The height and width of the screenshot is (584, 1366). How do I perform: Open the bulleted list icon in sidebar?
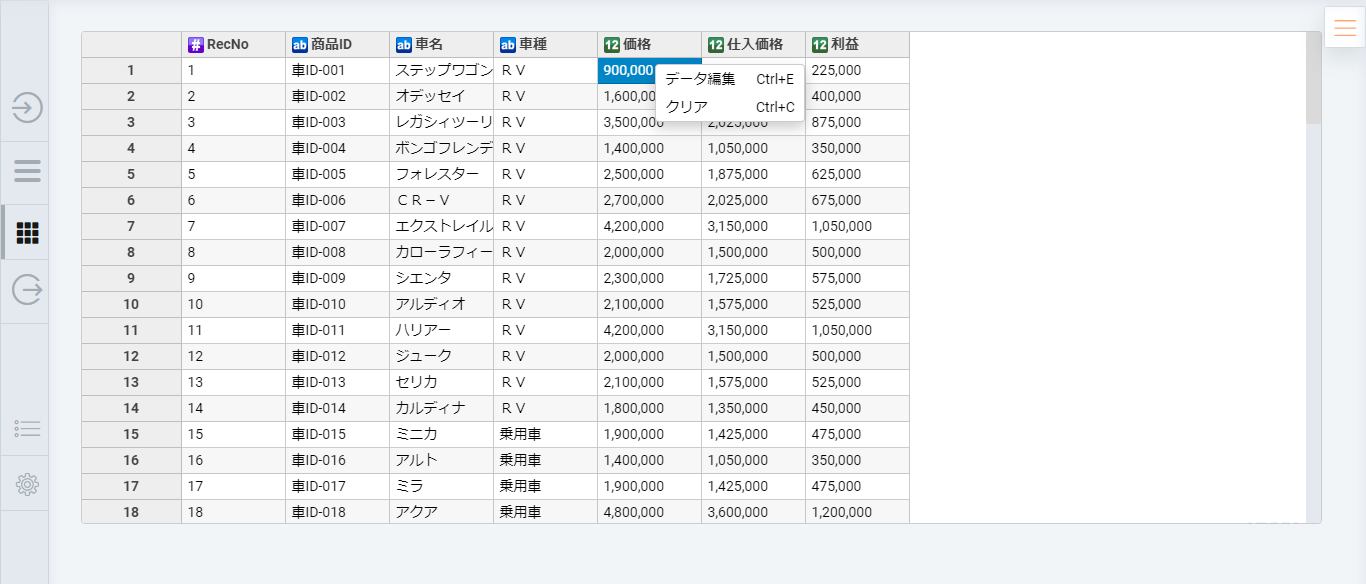[x=27, y=429]
